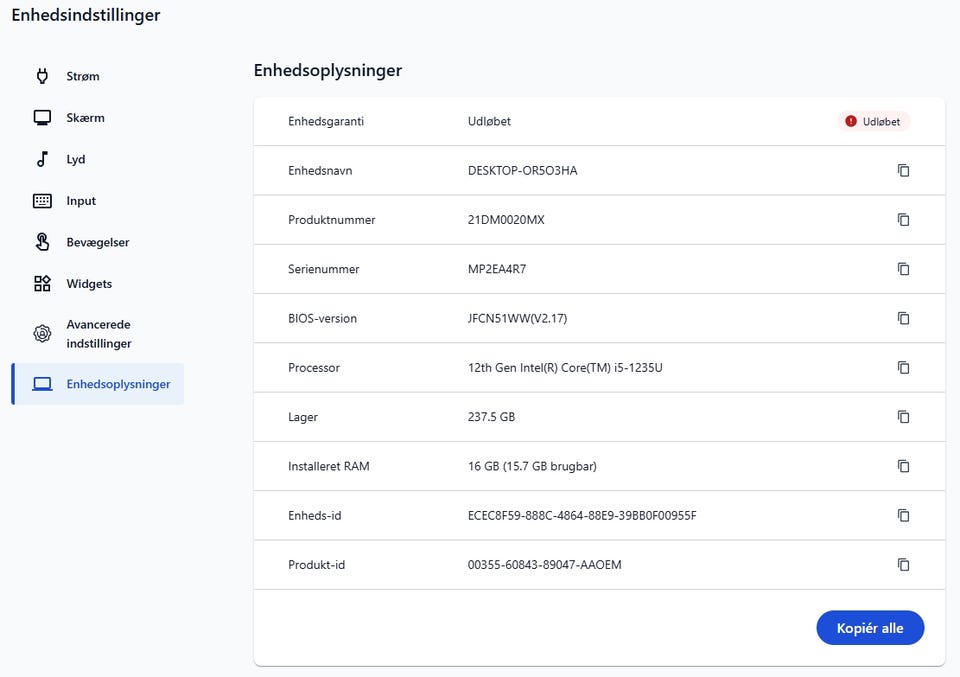Copy the Produkt-id value

[x=903, y=565]
